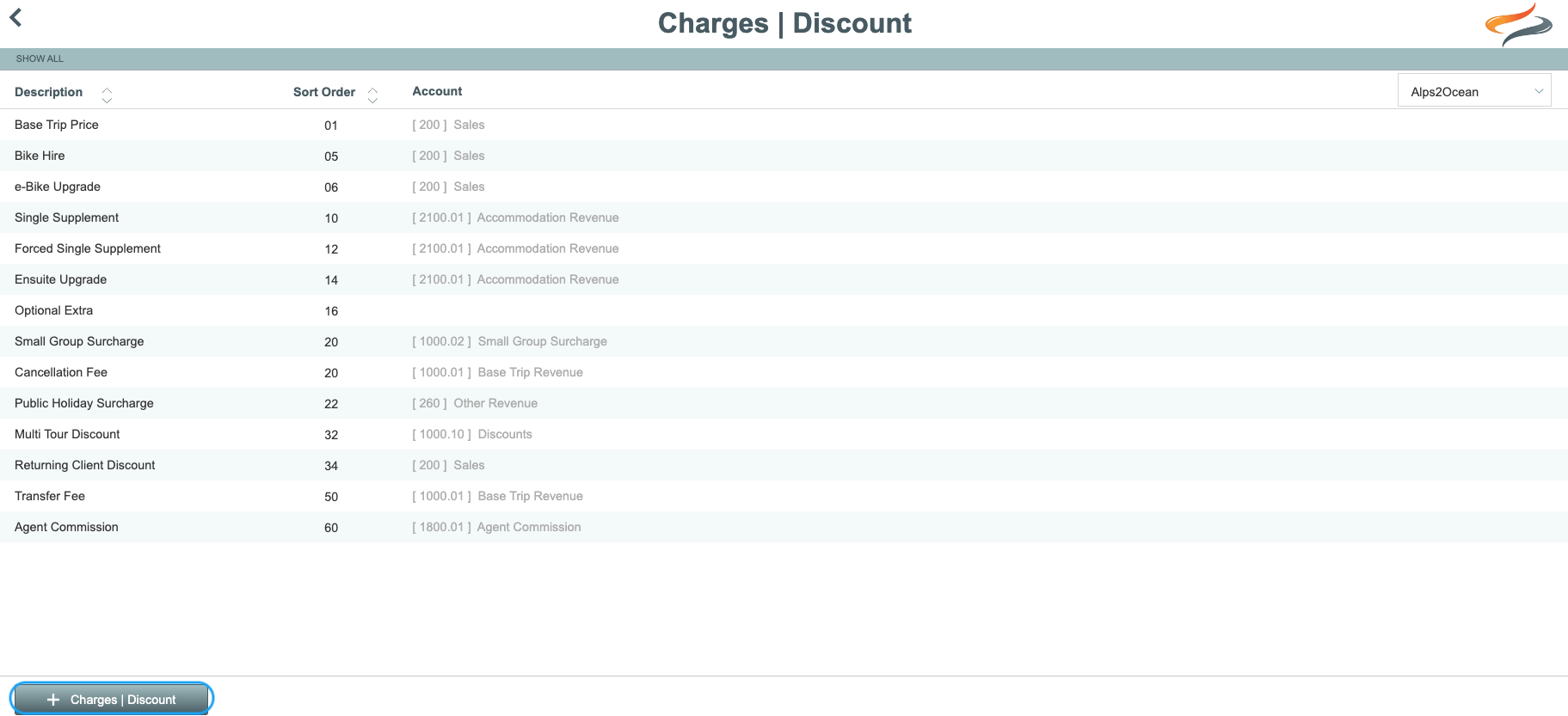Select Ensuite Upgrade charge
The height and width of the screenshot is (716, 1568).
[x=784, y=279]
